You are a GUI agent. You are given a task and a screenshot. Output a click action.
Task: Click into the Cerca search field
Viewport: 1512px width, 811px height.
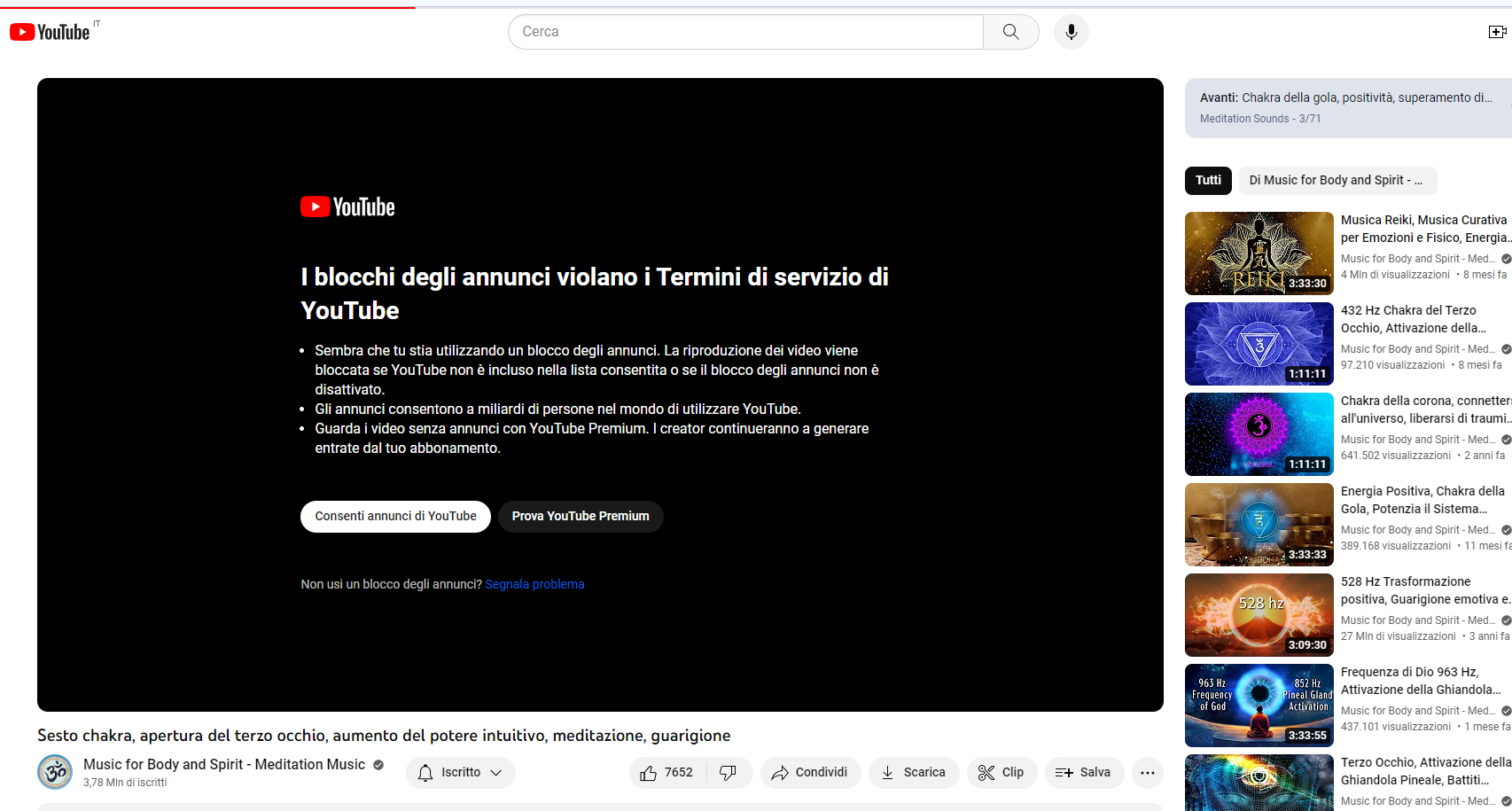pos(745,32)
